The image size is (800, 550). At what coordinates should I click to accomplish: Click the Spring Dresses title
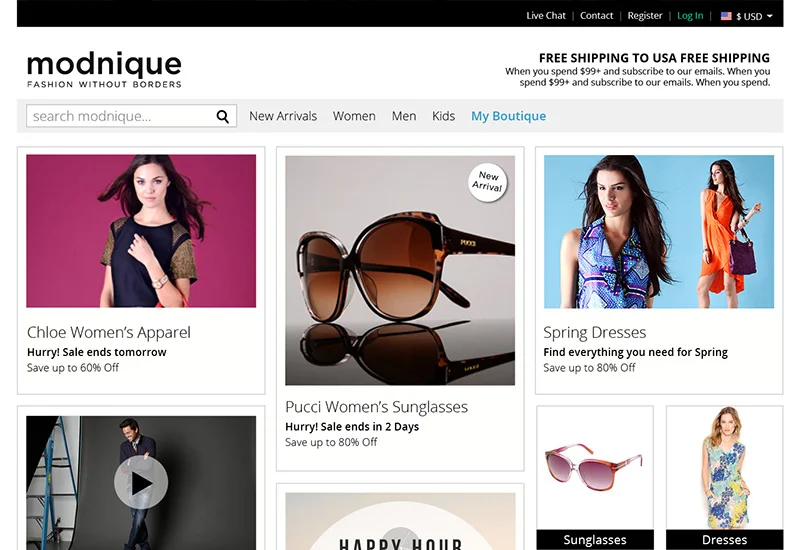point(594,333)
